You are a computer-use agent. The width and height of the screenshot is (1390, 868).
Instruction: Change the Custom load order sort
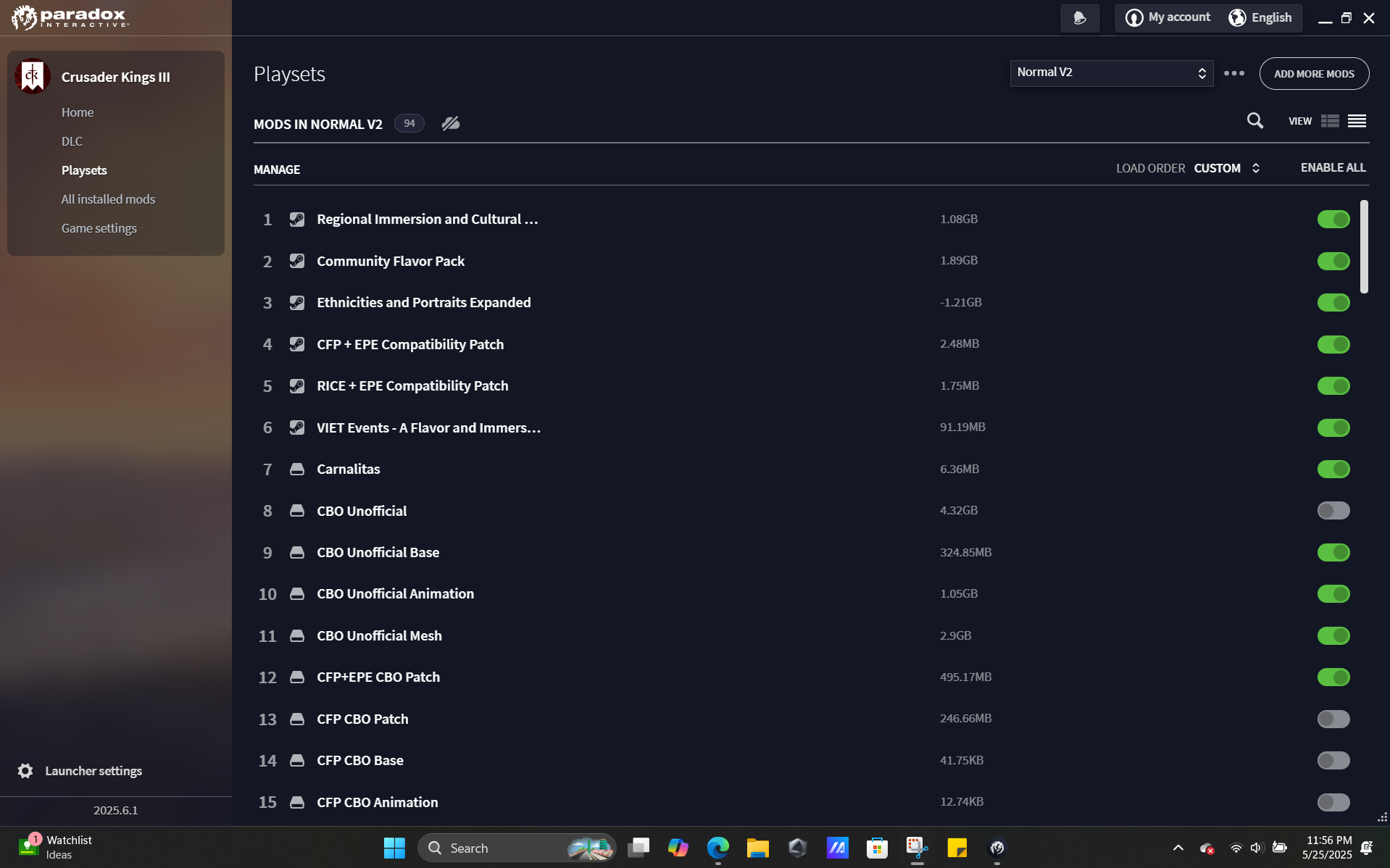click(x=1227, y=168)
